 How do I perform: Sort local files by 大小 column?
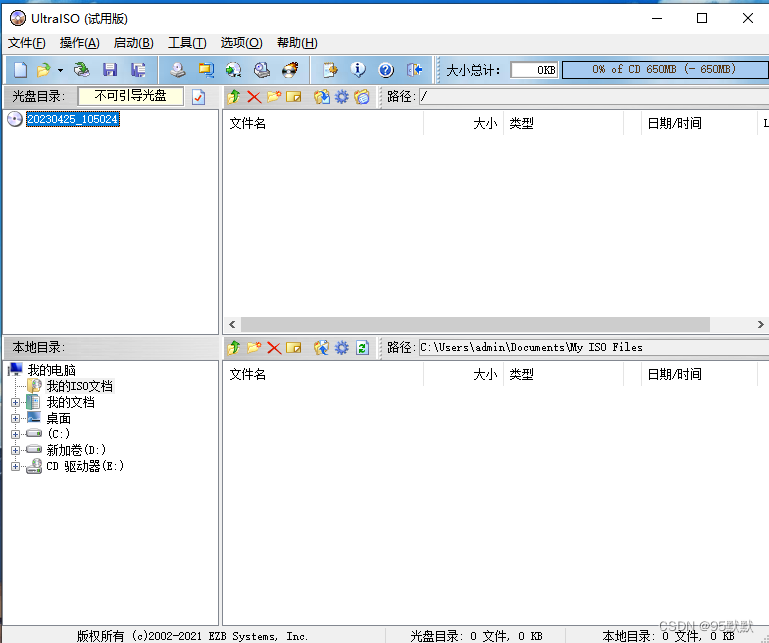coord(463,374)
